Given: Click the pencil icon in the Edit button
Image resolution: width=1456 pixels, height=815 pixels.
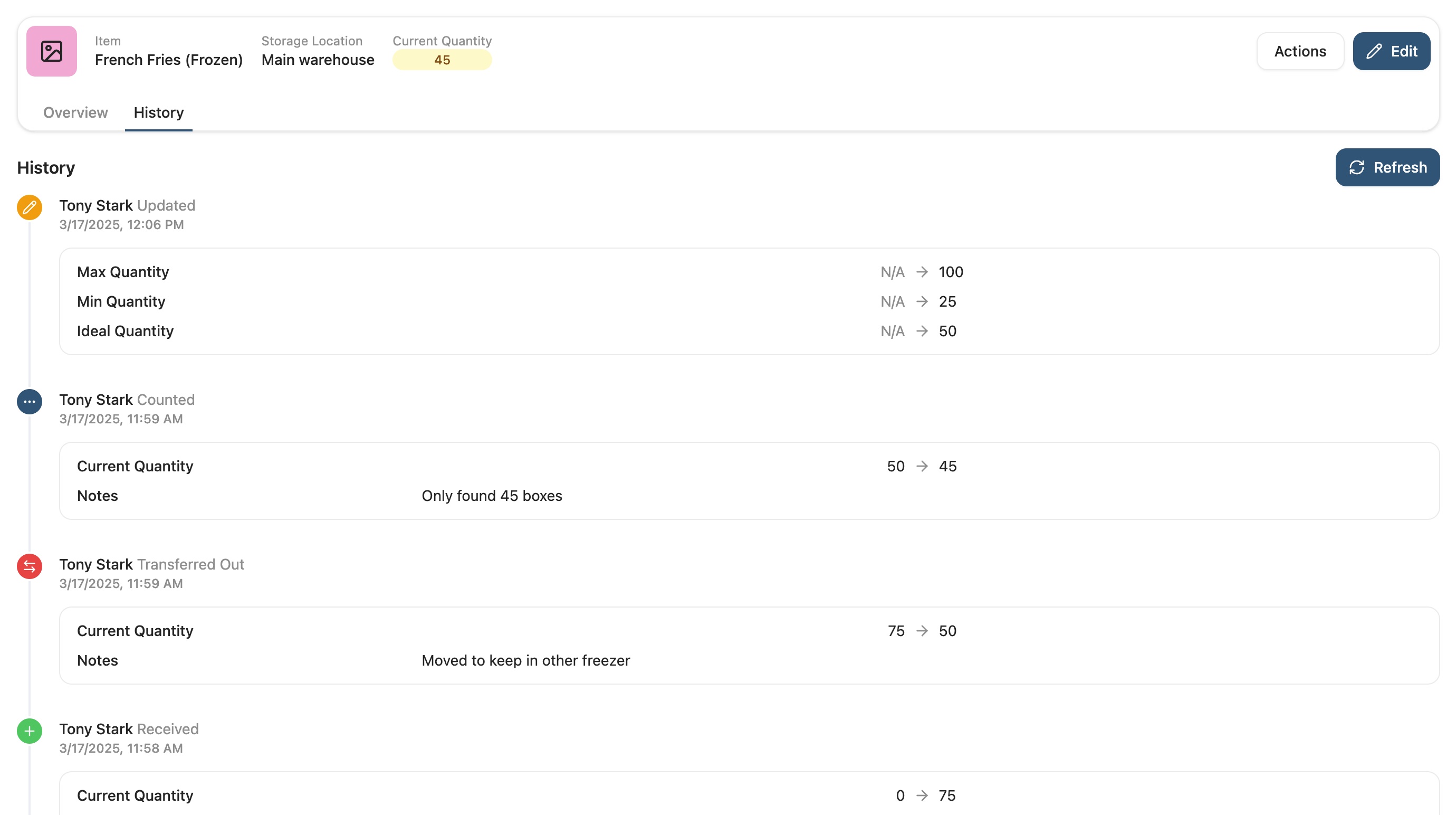Looking at the screenshot, I should (x=1374, y=52).
